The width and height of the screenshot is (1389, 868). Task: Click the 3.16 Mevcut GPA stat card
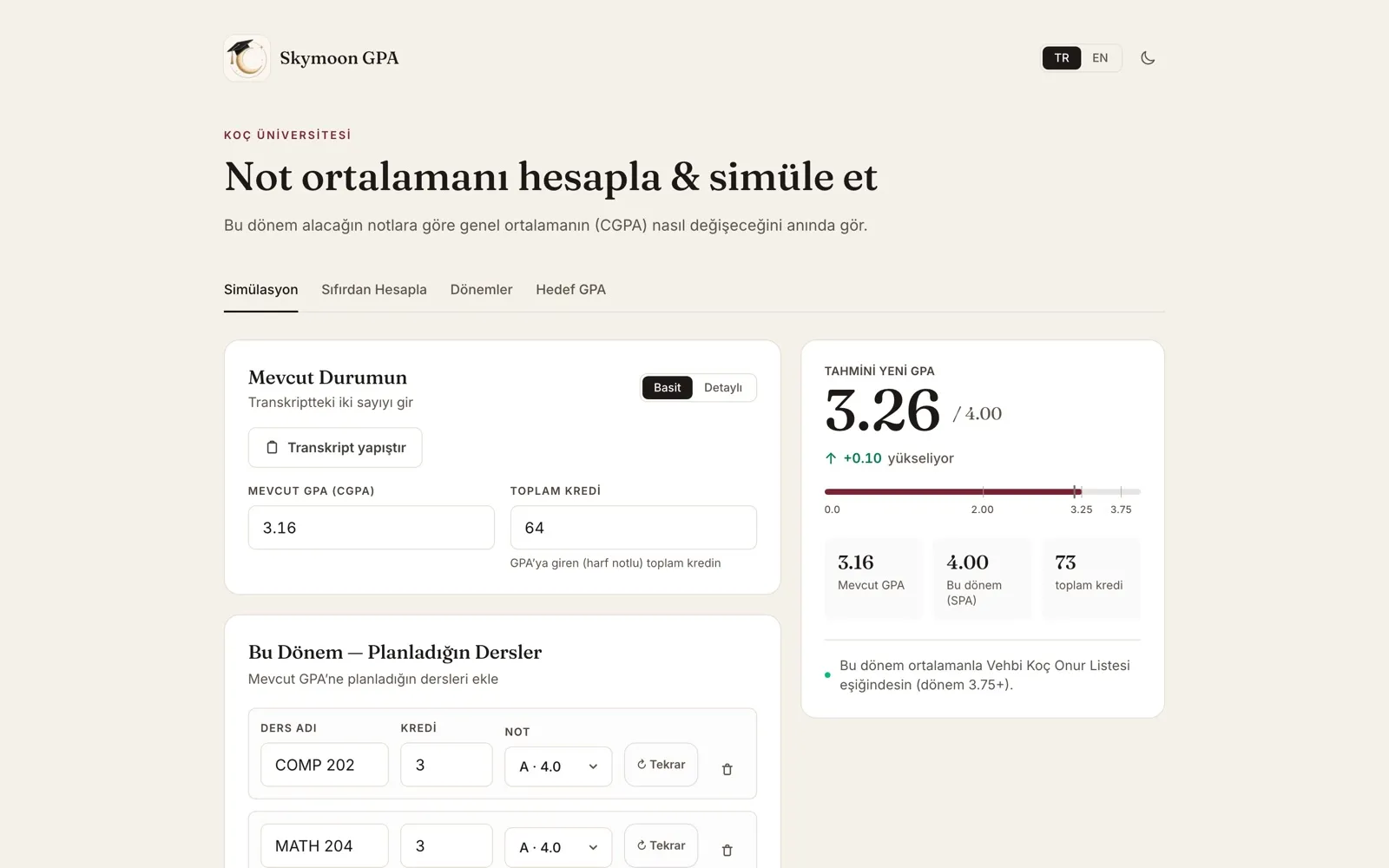pos(873,579)
